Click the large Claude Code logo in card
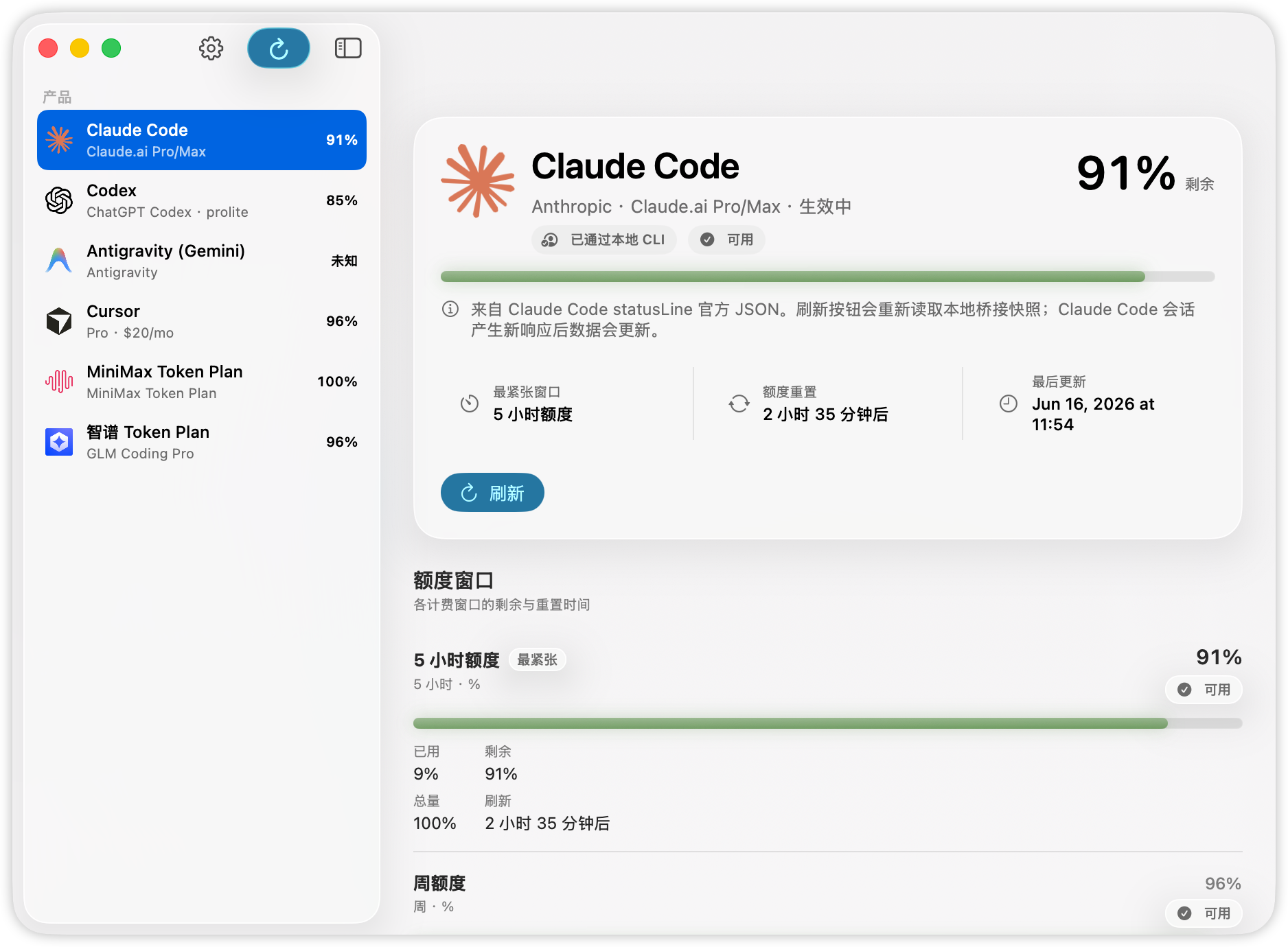 pyautogui.click(x=478, y=181)
